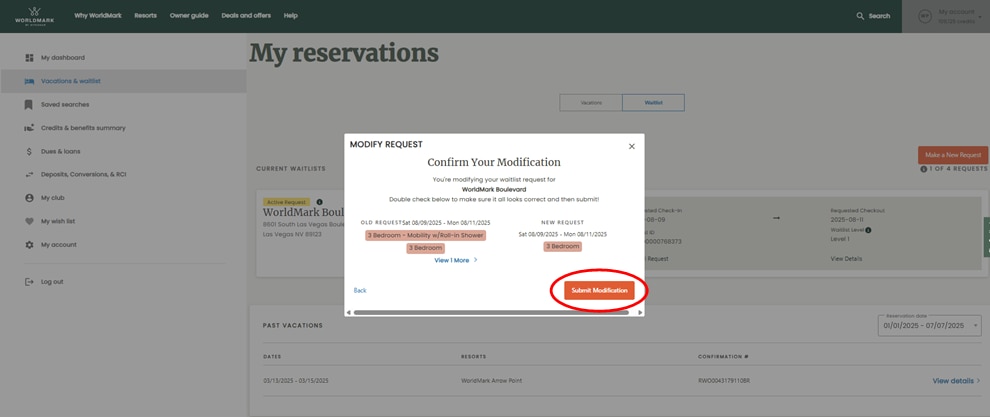View details of WorldMark Arrow Point stay

click(x=957, y=381)
